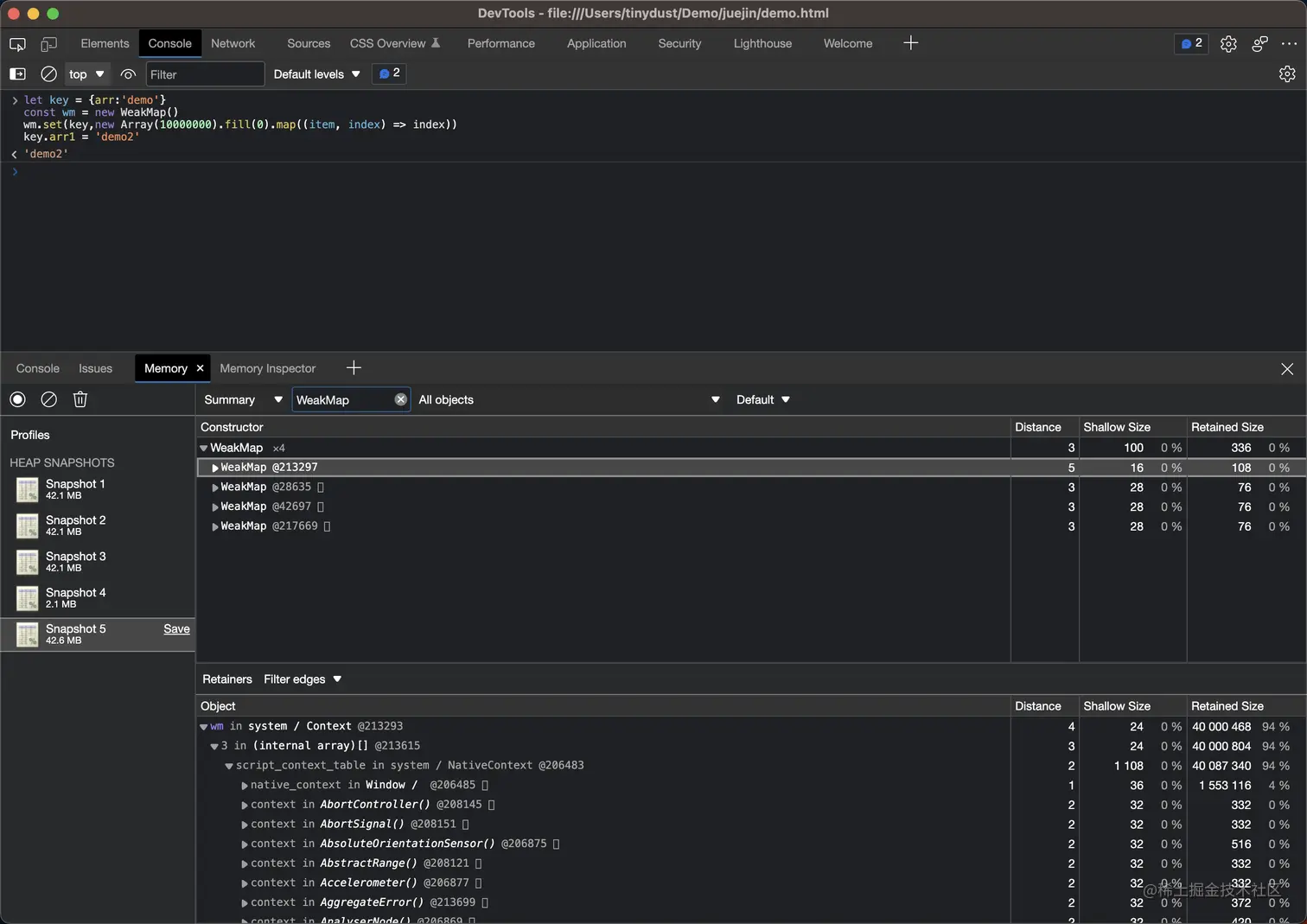
Task: Expand context in AbortSignal() row
Action: coord(245,825)
